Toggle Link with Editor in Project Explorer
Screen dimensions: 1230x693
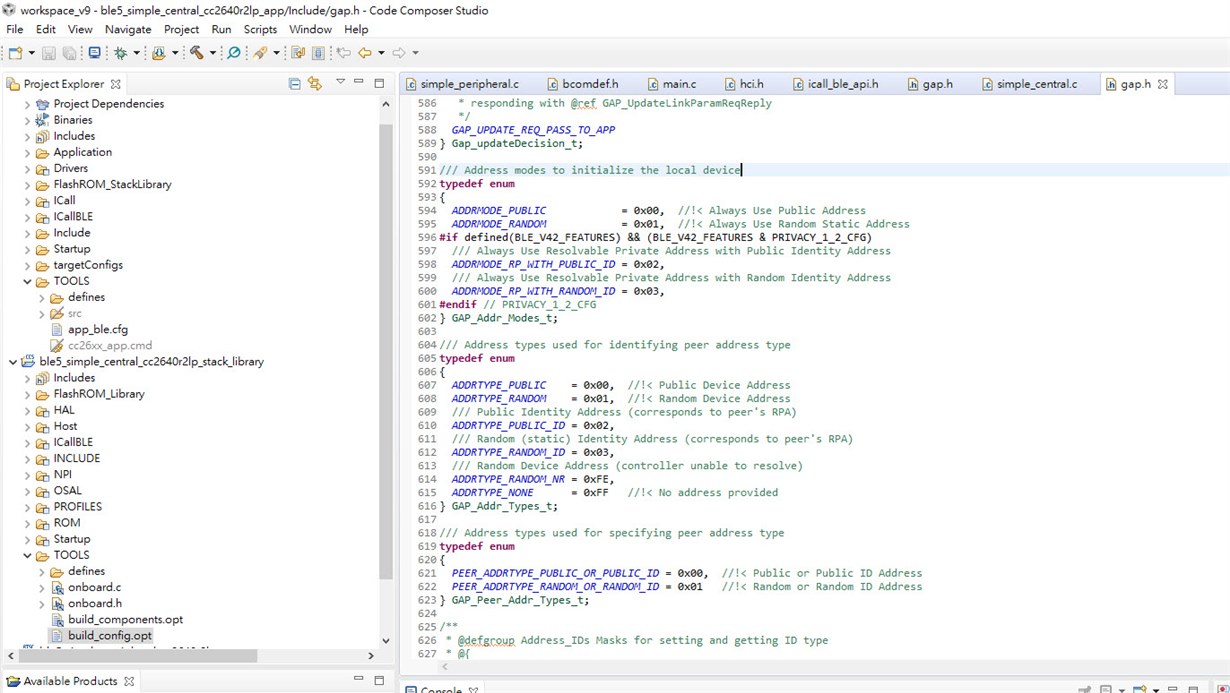(x=315, y=84)
